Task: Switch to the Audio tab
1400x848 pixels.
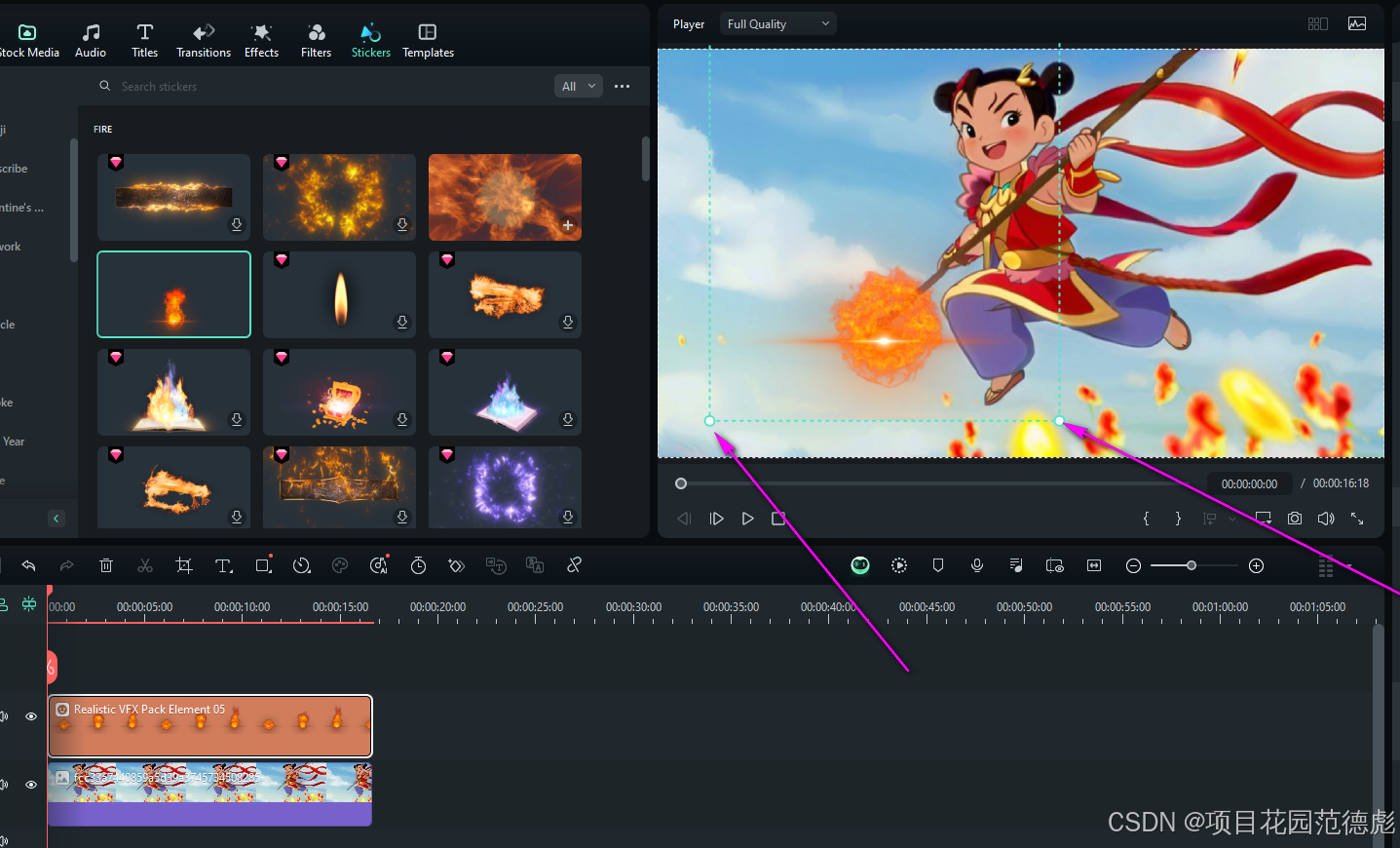Action: [91, 41]
